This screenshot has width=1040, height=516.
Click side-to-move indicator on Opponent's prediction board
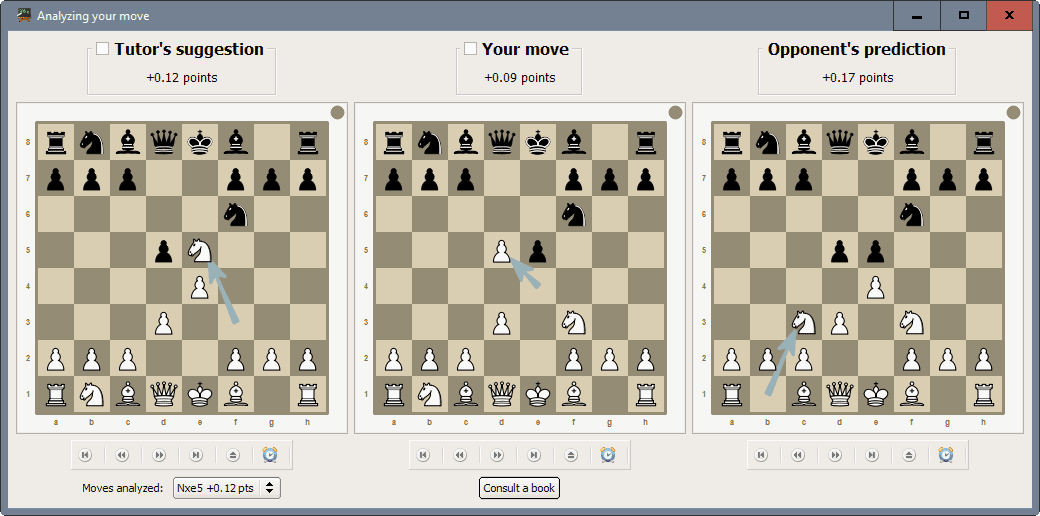[1013, 113]
